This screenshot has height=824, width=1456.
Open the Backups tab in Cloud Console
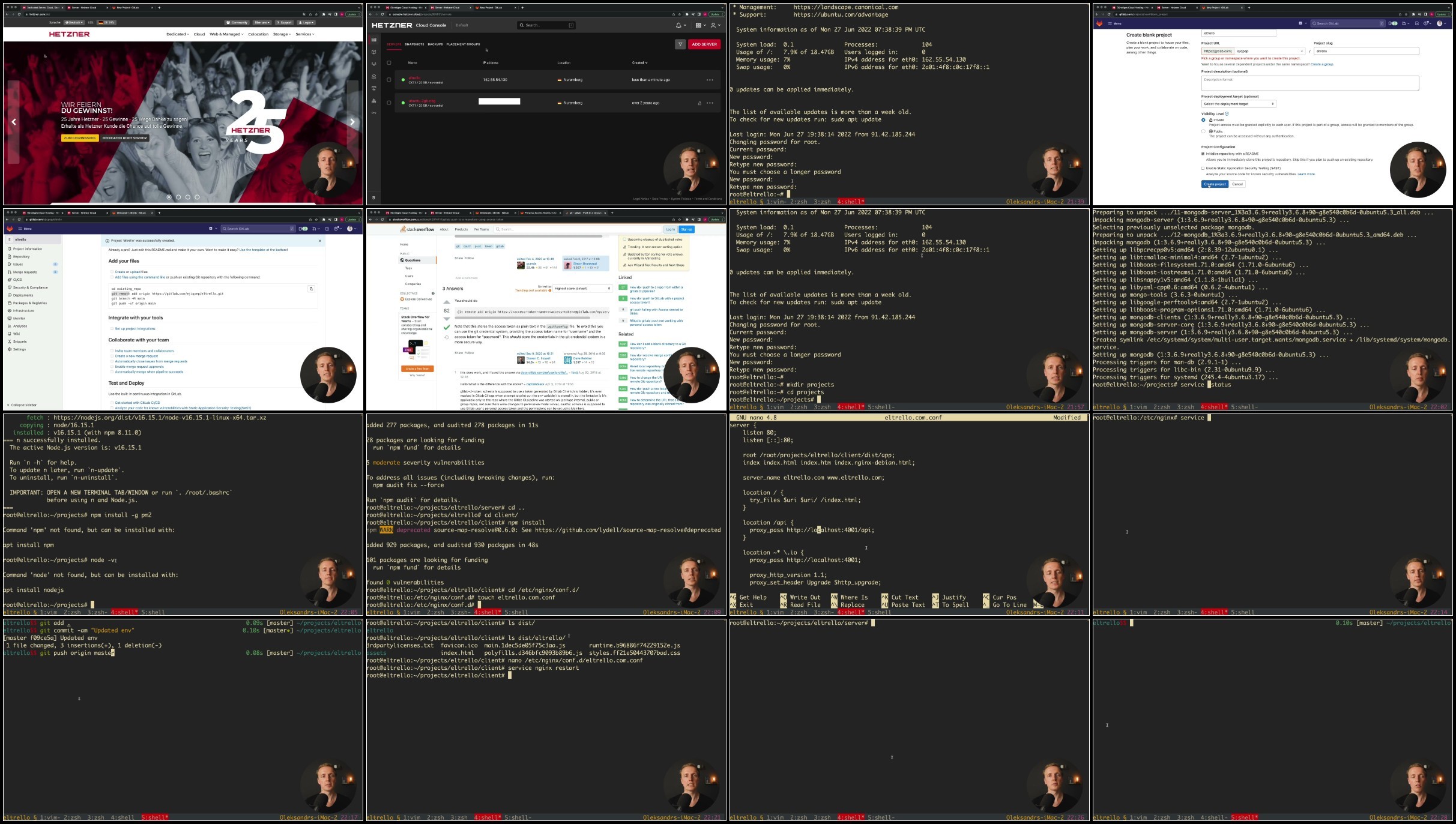435,44
